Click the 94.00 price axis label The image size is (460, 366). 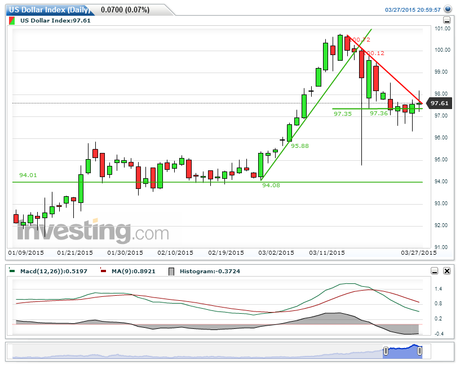441,182
